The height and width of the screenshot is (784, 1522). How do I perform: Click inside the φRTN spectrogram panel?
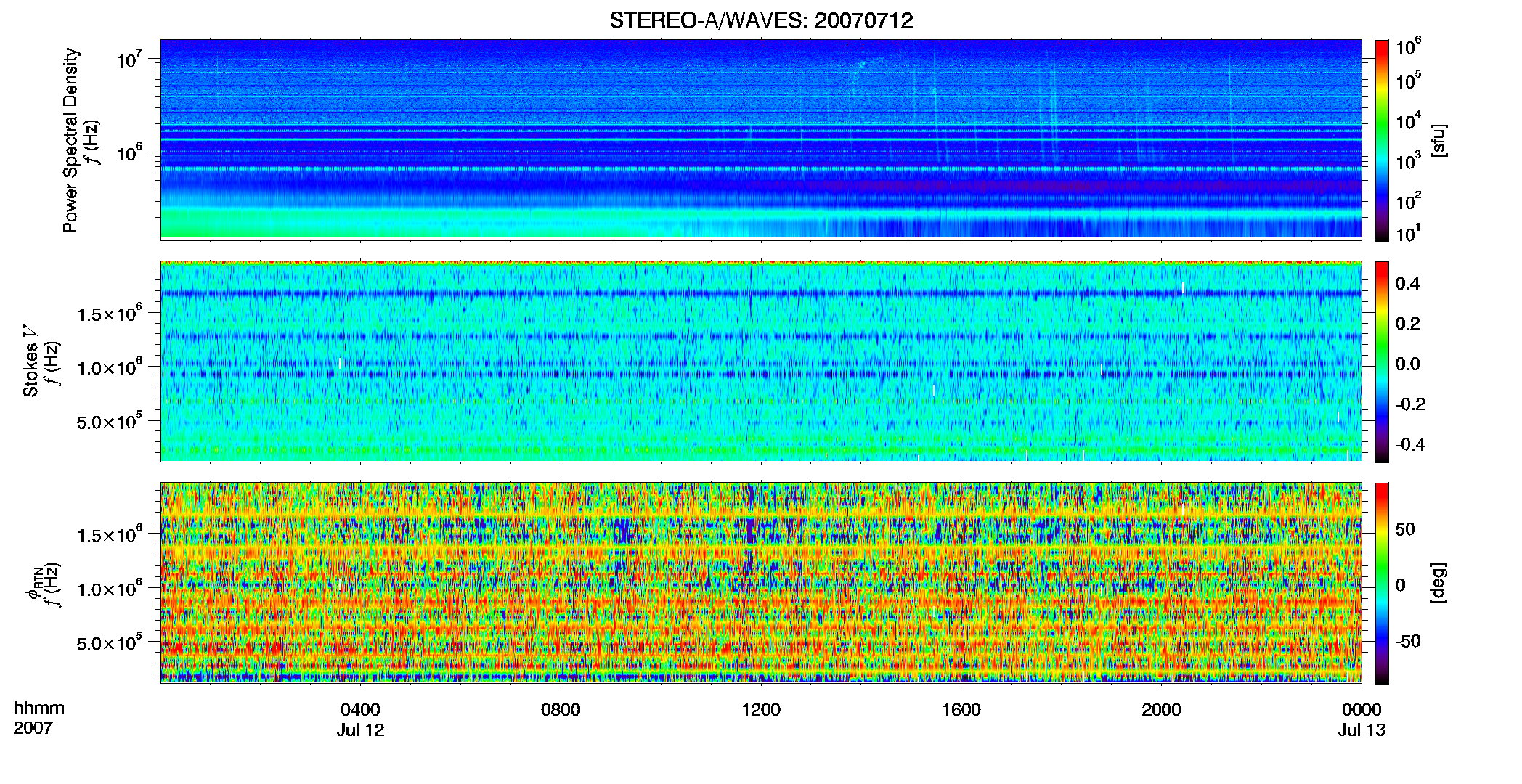[x=761, y=583]
